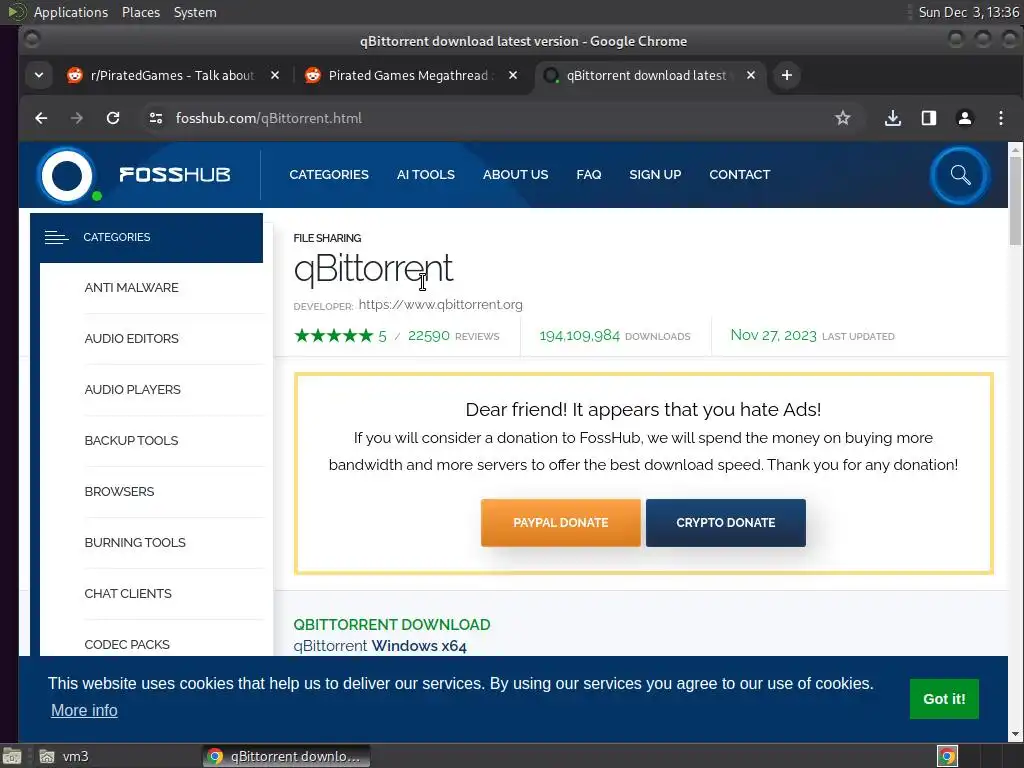Click the clock Sun Dec 3, 13:36
Image resolution: width=1024 pixels, height=768 pixels.
coord(968,12)
